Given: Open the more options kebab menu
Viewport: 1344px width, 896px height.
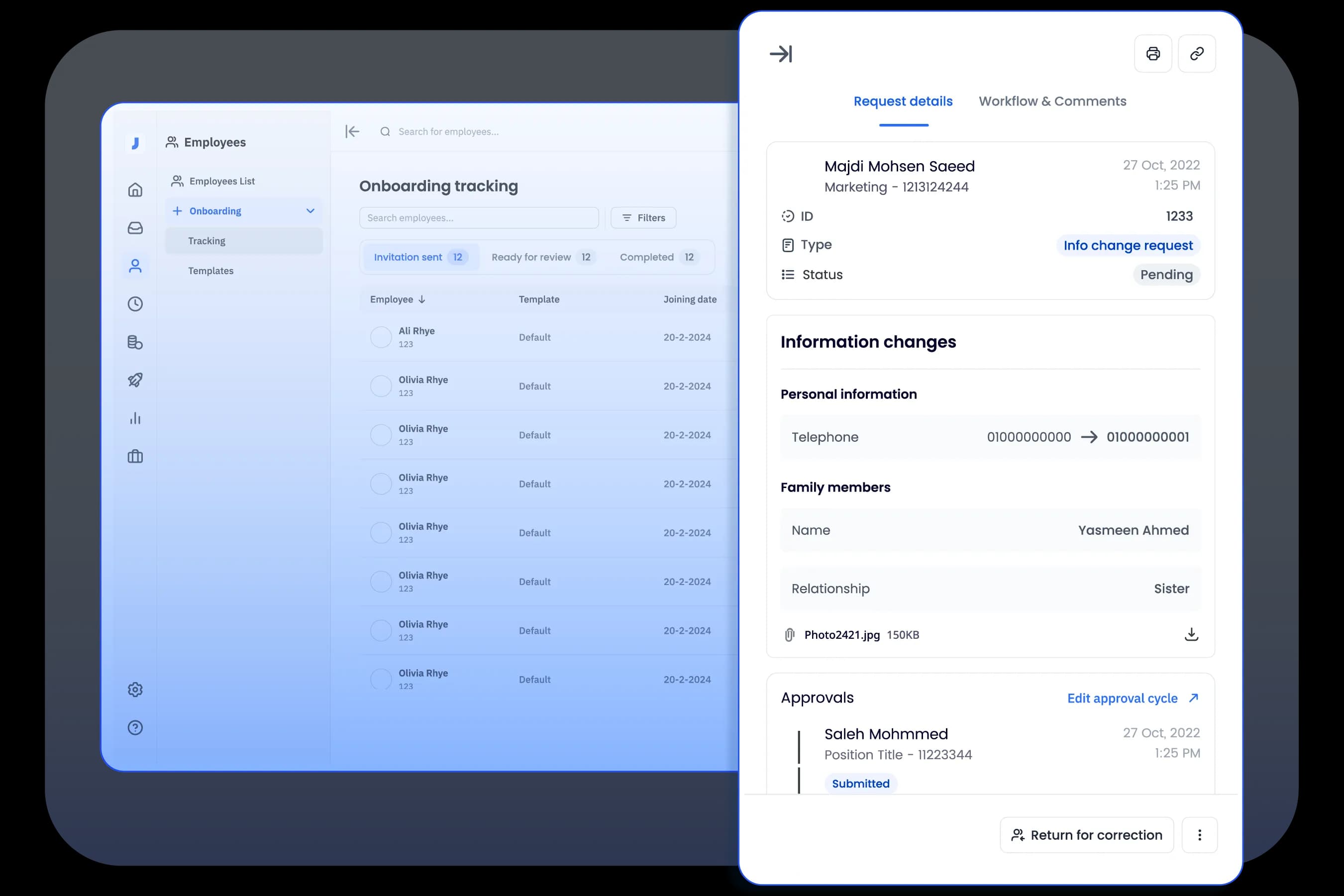Looking at the screenshot, I should [x=1199, y=835].
